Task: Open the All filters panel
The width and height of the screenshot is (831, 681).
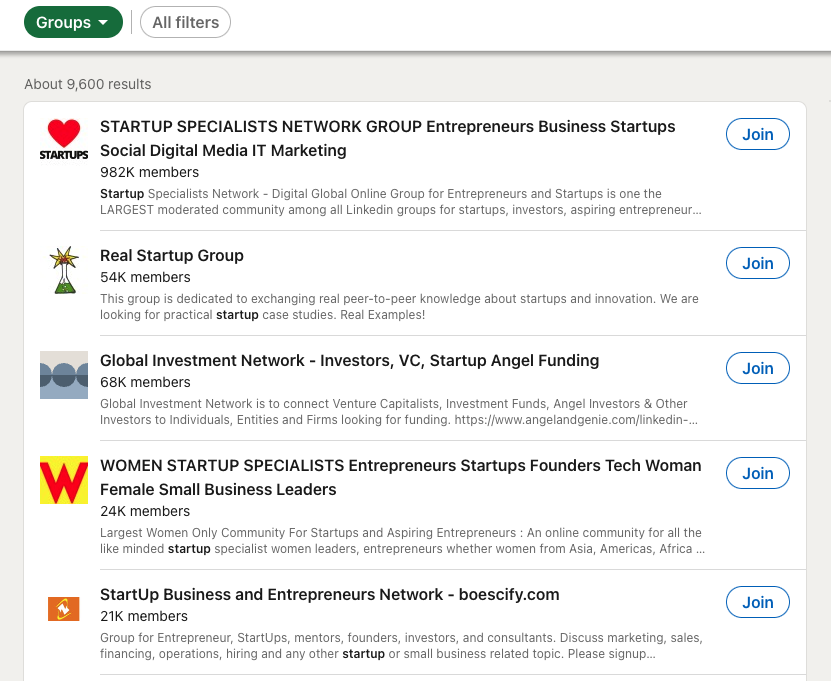Action: (x=185, y=22)
